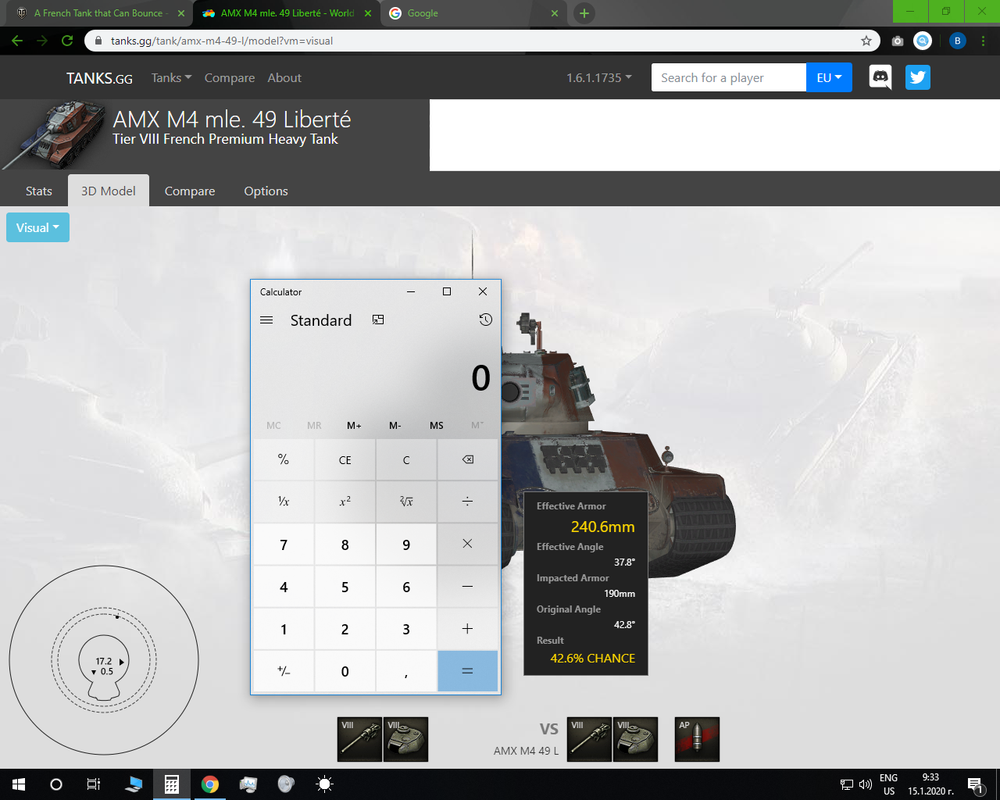Select the left tank's turret module icon
Image resolution: width=1000 pixels, height=800 pixels.
(x=406, y=739)
